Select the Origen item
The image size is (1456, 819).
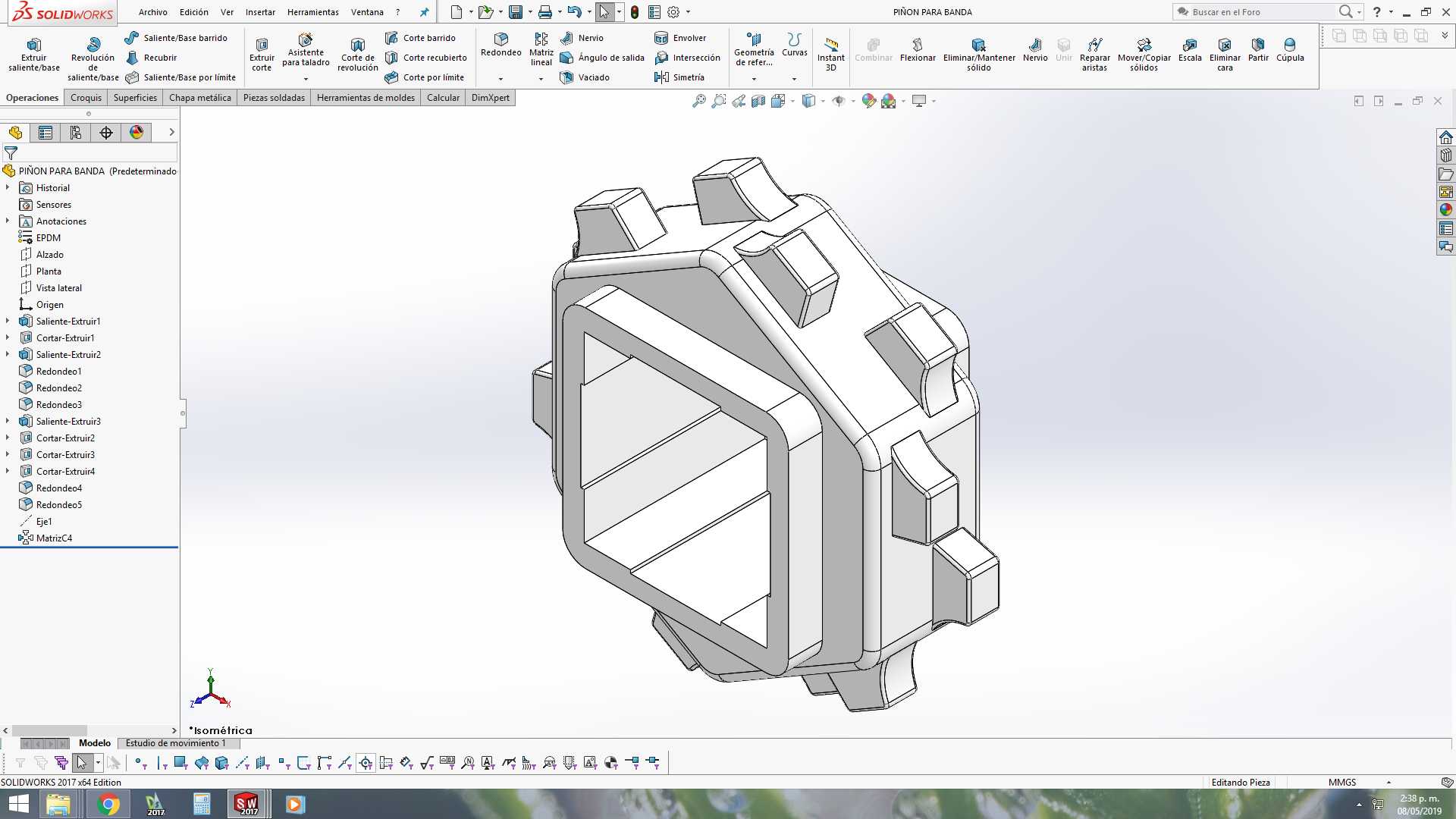tap(41, 305)
